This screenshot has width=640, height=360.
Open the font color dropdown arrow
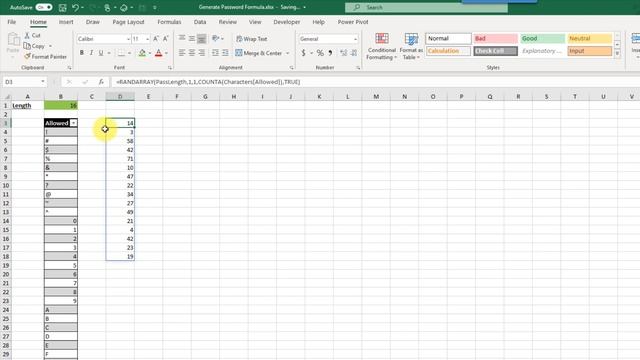click(167, 53)
